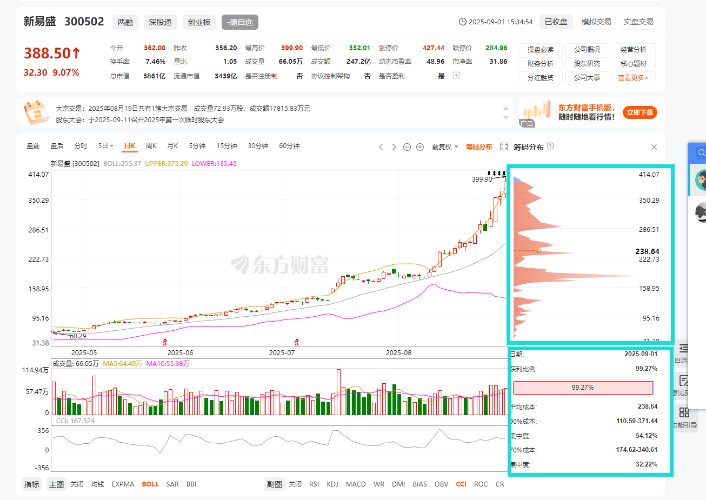The height and width of the screenshot is (500, 706).
Task: Toggle the orange 筹码分布 chip distribution button
Action: pos(479,147)
